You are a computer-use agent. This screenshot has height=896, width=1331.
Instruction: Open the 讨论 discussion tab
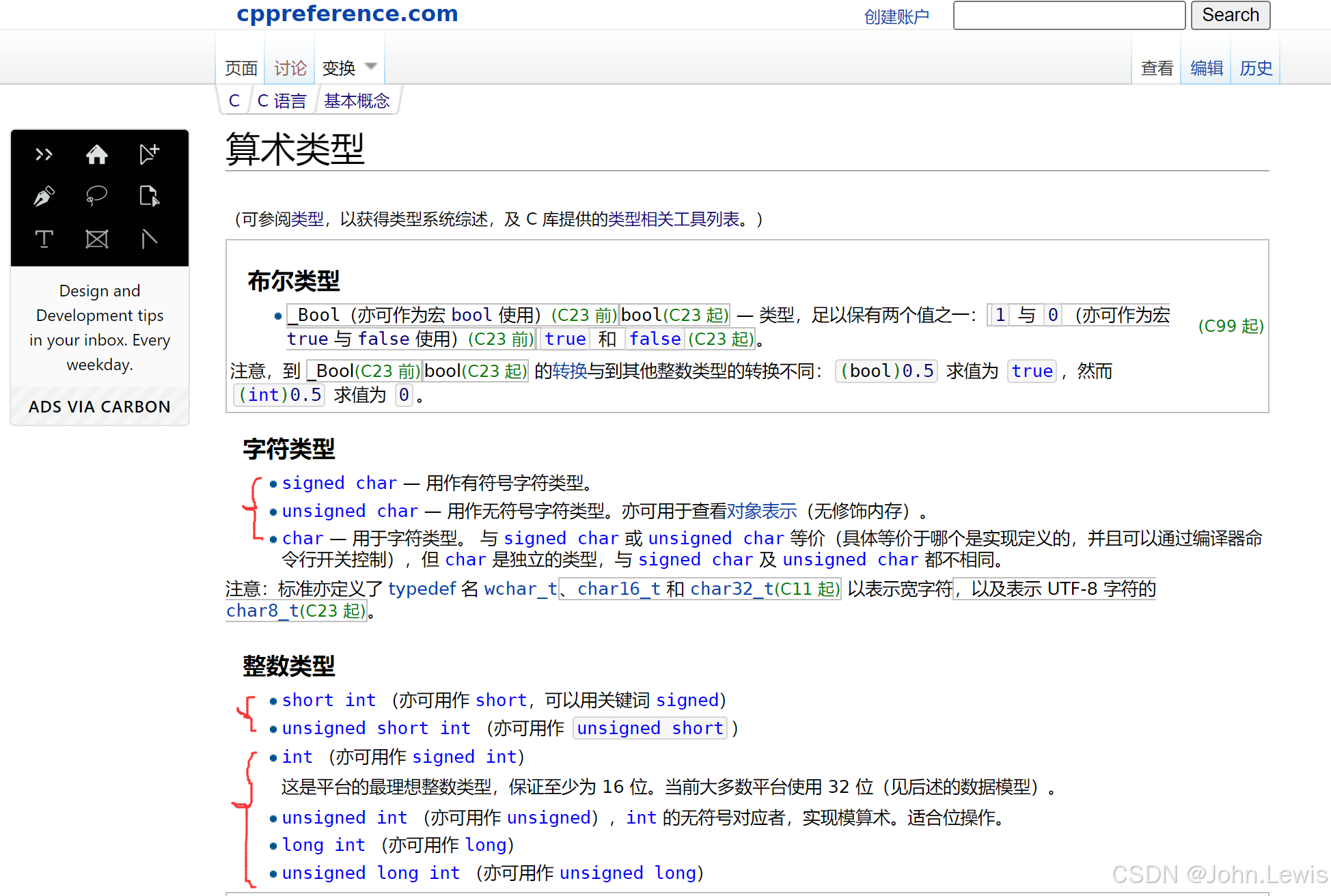(x=290, y=68)
